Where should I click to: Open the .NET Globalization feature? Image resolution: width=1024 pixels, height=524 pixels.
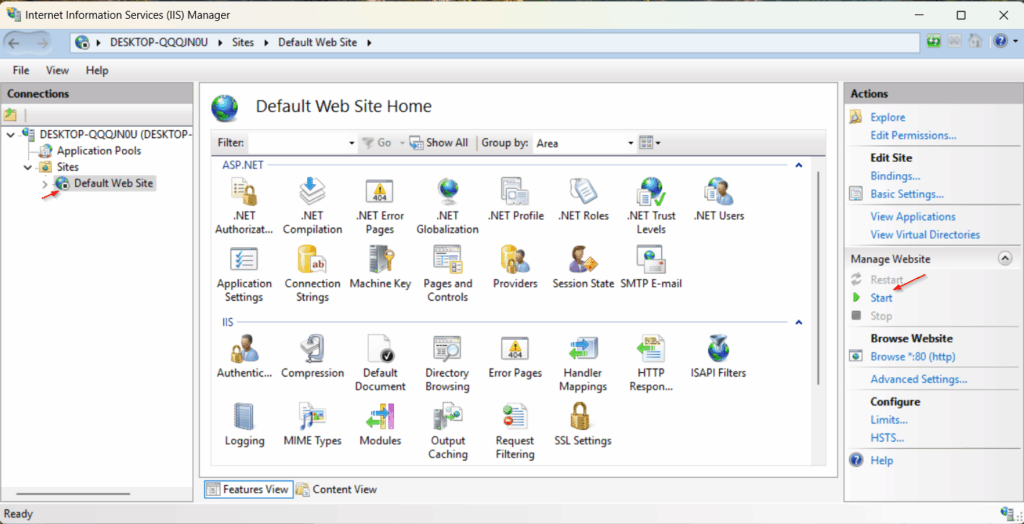click(x=447, y=206)
